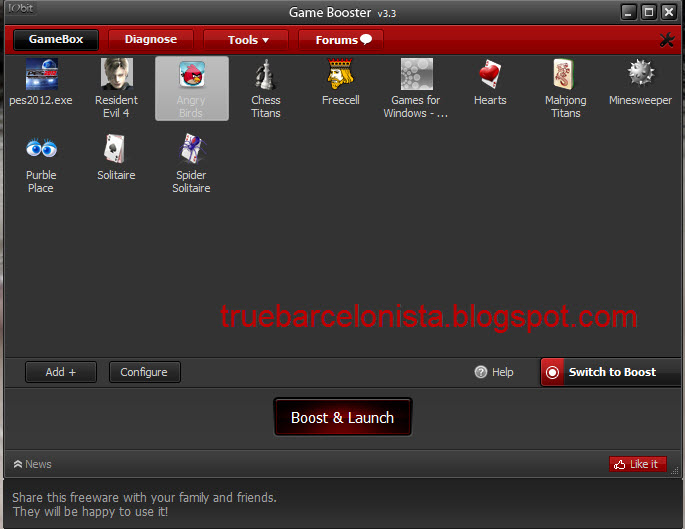
Task: Click the Like it button
Action: click(638, 464)
